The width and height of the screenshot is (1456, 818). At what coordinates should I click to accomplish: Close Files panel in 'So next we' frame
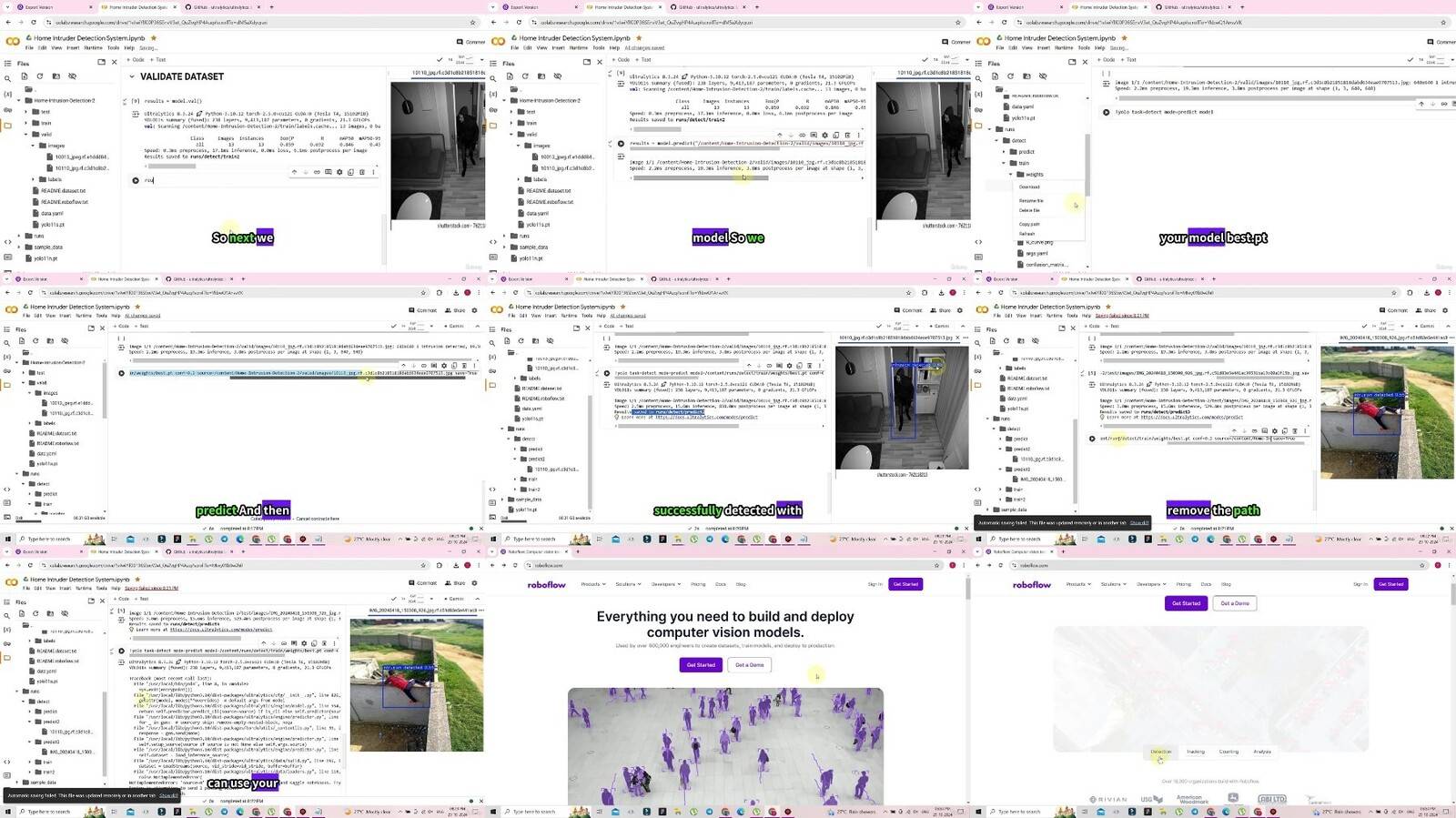point(114,62)
